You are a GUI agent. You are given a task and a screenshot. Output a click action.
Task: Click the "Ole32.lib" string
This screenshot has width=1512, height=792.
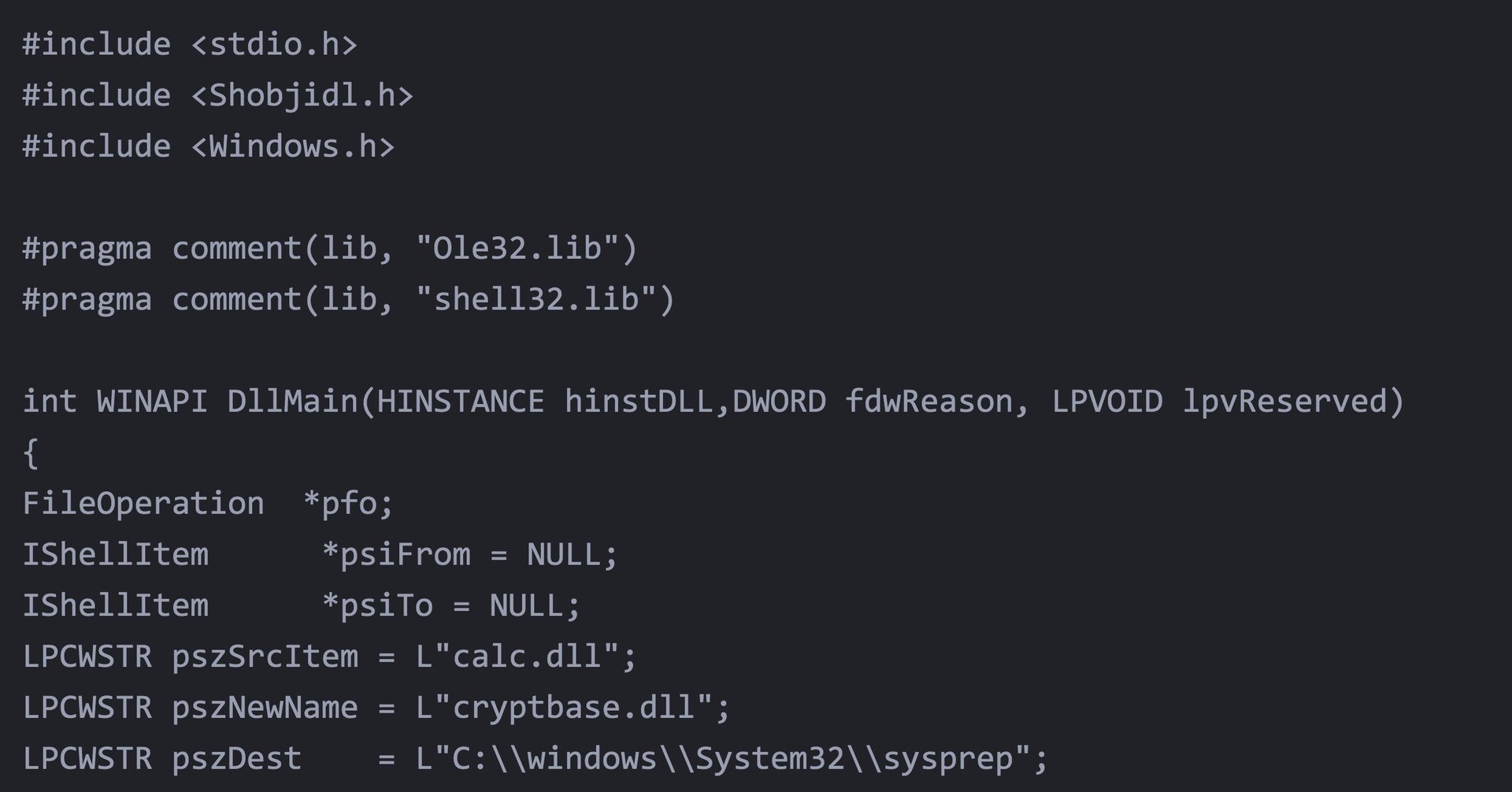(517, 249)
